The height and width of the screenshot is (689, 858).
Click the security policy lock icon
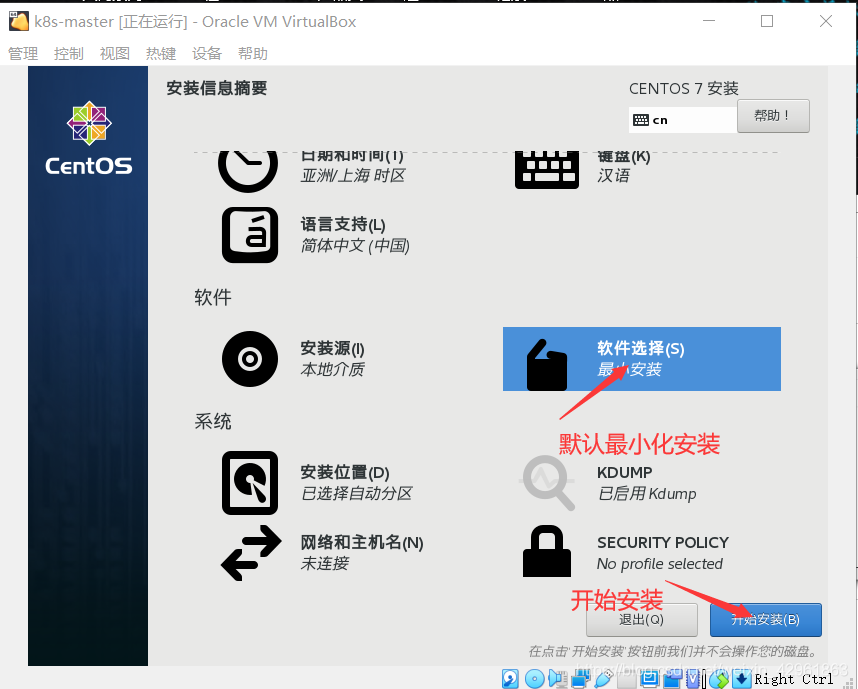click(x=547, y=551)
